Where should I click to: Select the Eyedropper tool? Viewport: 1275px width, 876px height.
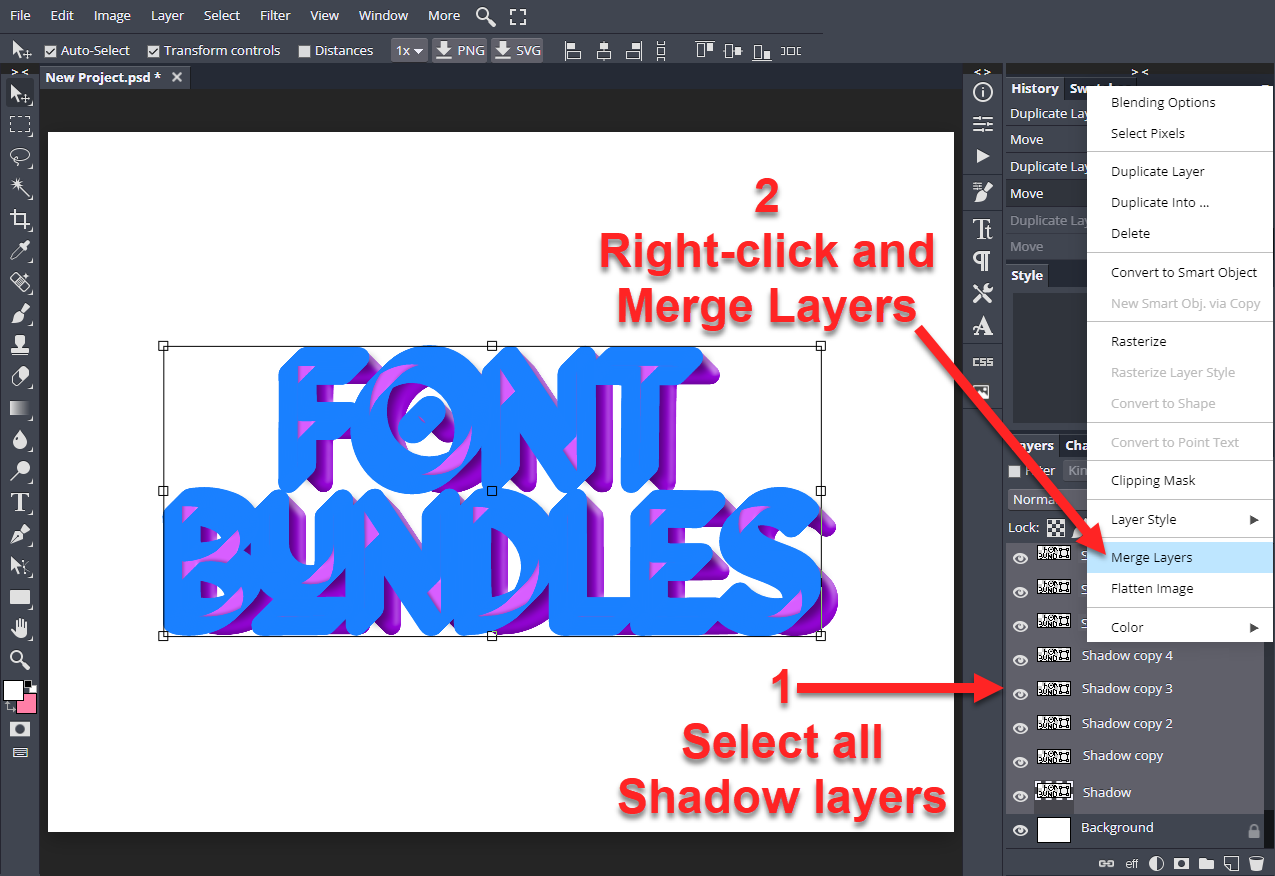point(20,251)
